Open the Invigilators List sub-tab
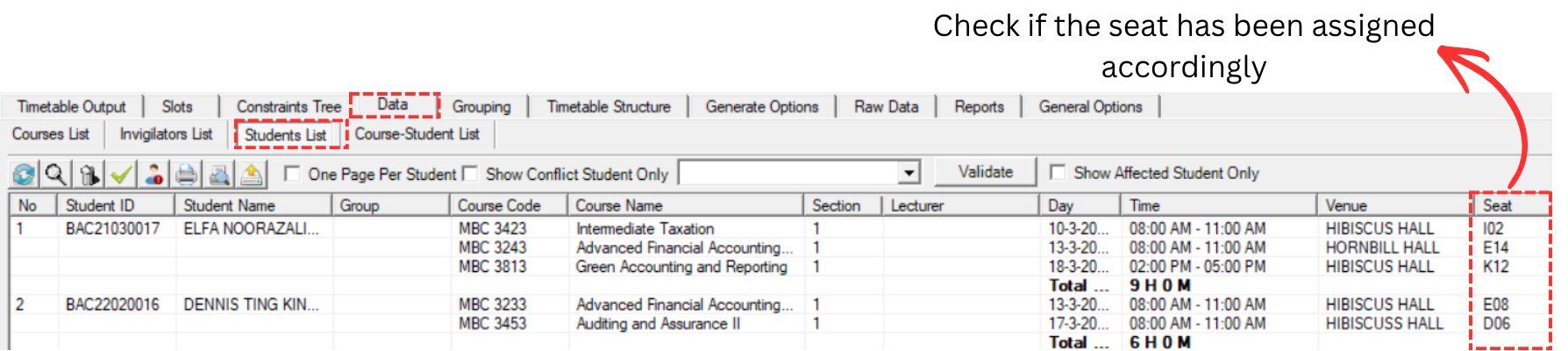1568x351 pixels. point(167,134)
